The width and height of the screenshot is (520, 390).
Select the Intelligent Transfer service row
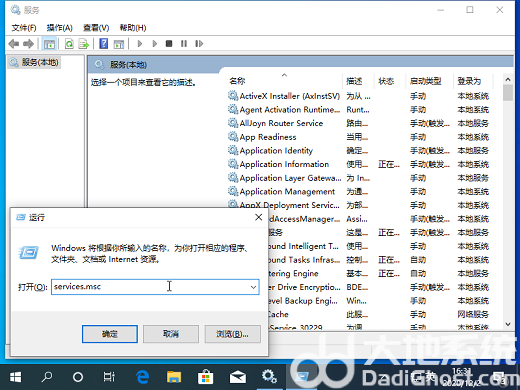[x=380, y=246]
